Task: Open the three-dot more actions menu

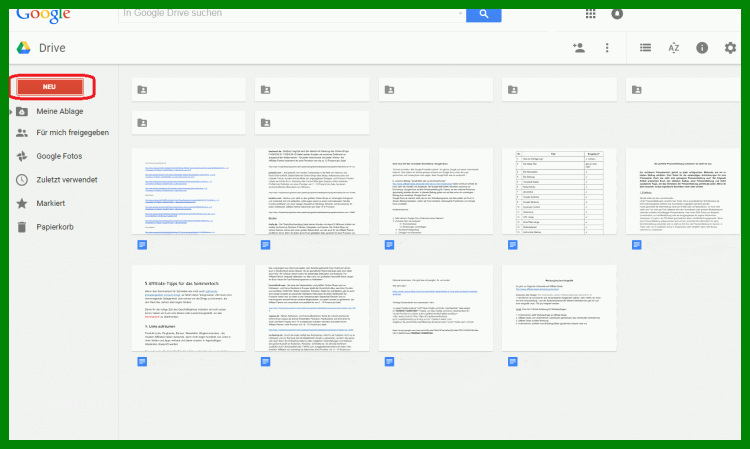Action: point(607,48)
